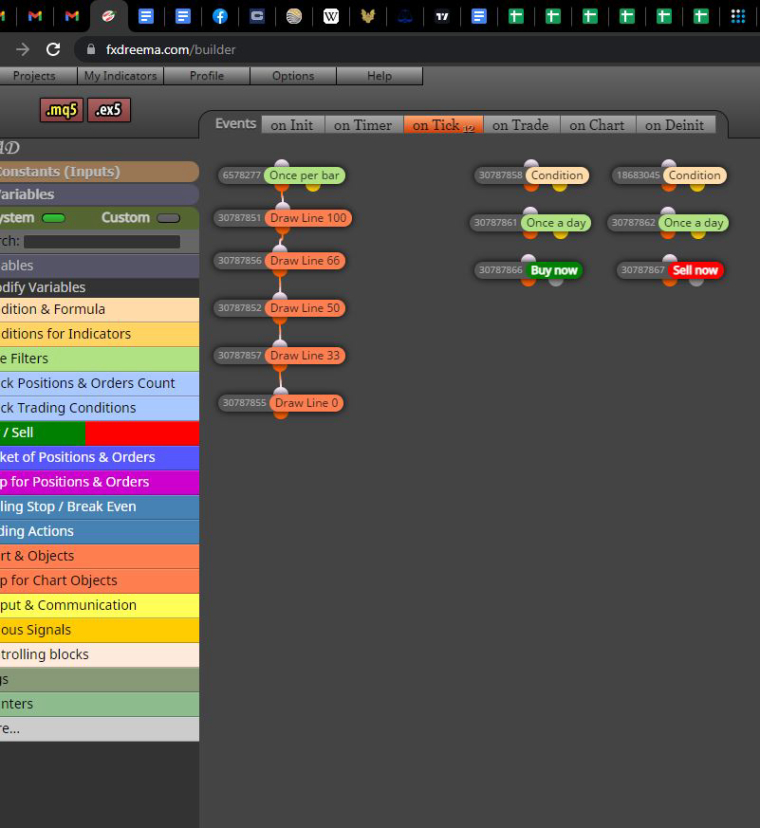Switch to the on Trade tab
Viewport: 760px width, 828px height.
(521, 125)
